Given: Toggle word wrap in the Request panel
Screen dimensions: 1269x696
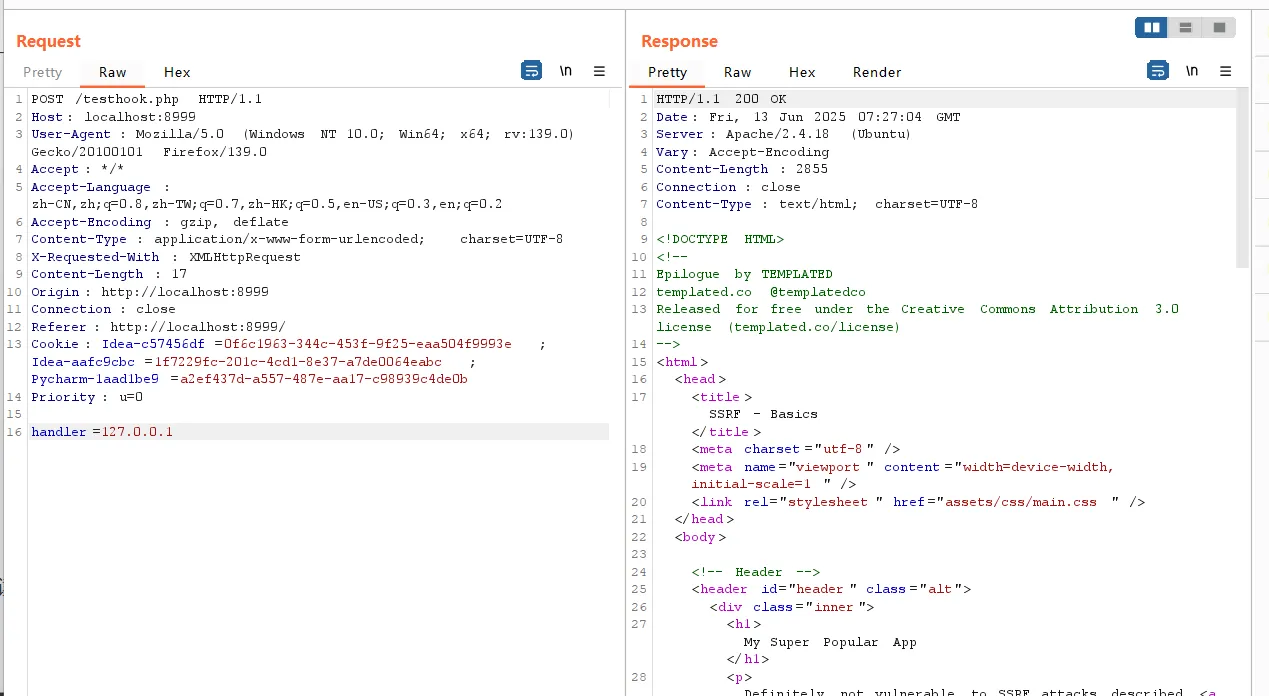Looking at the screenshot, I should (531, 71).
